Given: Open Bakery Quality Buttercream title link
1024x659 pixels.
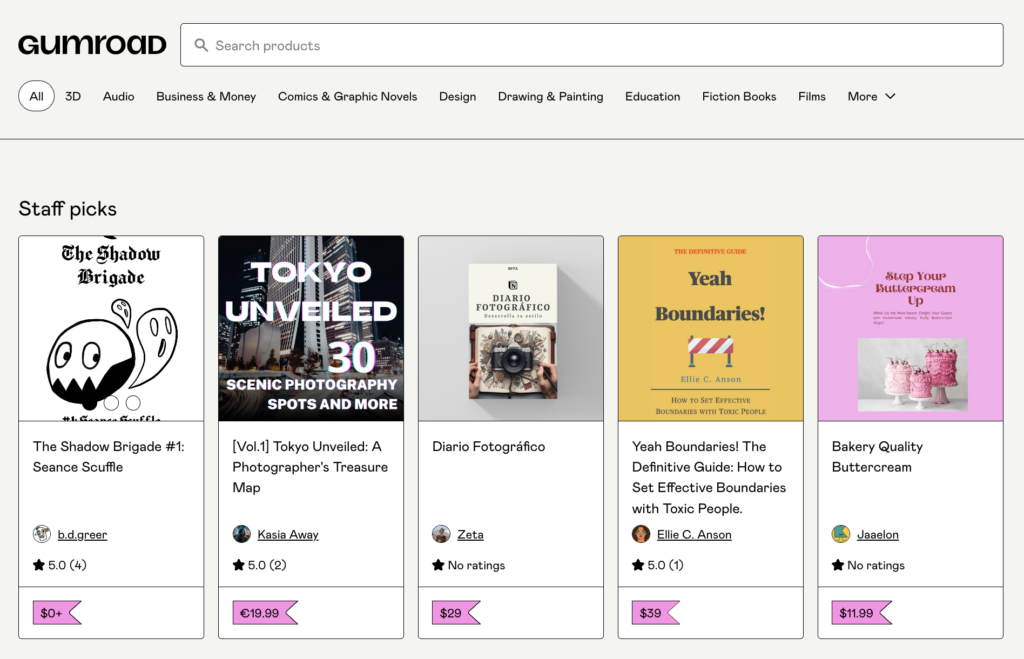Looking at the screenshot, I should [877, 457].
